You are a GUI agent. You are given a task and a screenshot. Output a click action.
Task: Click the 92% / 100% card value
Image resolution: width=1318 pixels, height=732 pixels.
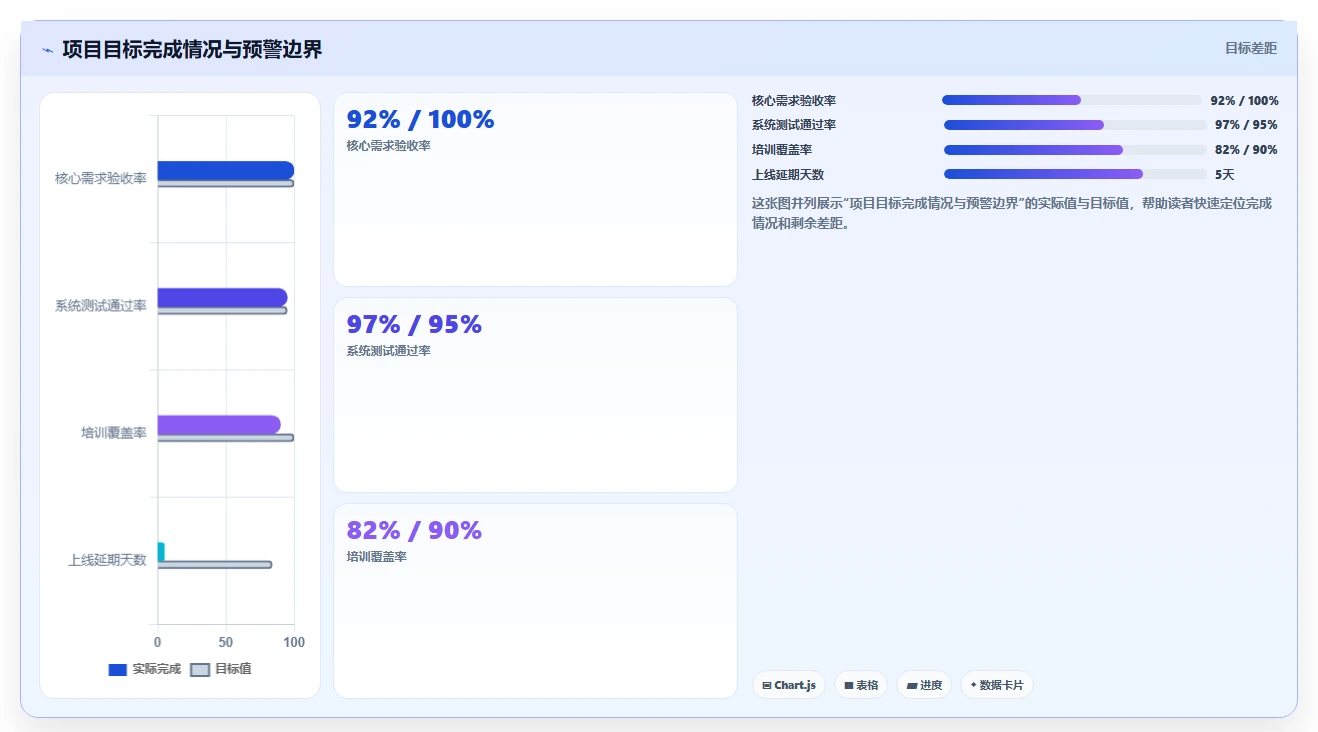(x=420, y=120)
